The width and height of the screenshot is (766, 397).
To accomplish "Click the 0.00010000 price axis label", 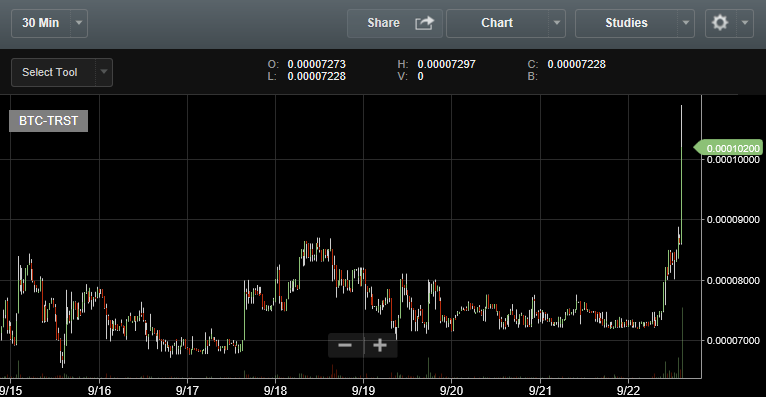I will point(733,160).
